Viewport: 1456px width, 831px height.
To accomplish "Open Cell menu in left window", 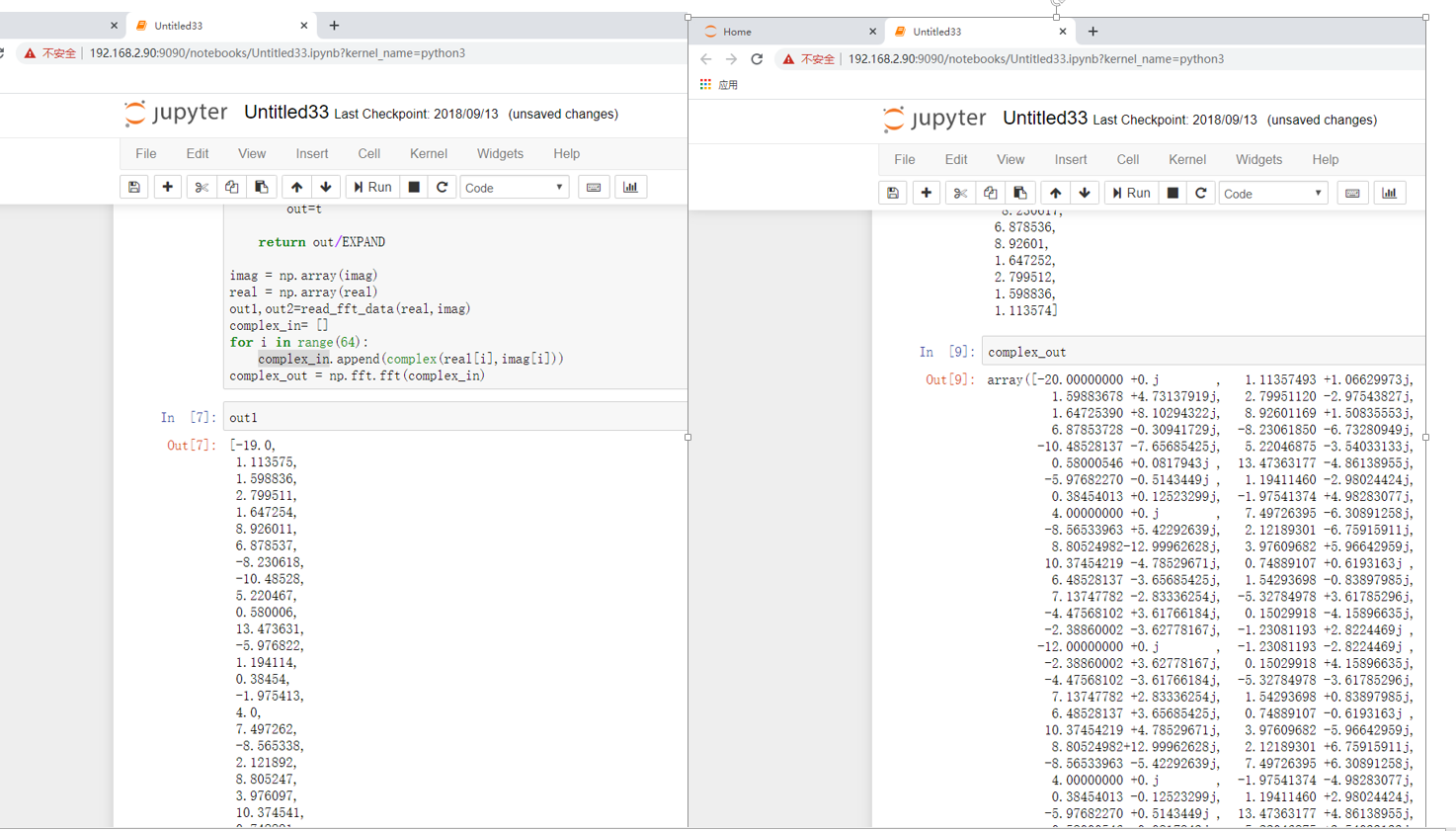I will point(369,153).
